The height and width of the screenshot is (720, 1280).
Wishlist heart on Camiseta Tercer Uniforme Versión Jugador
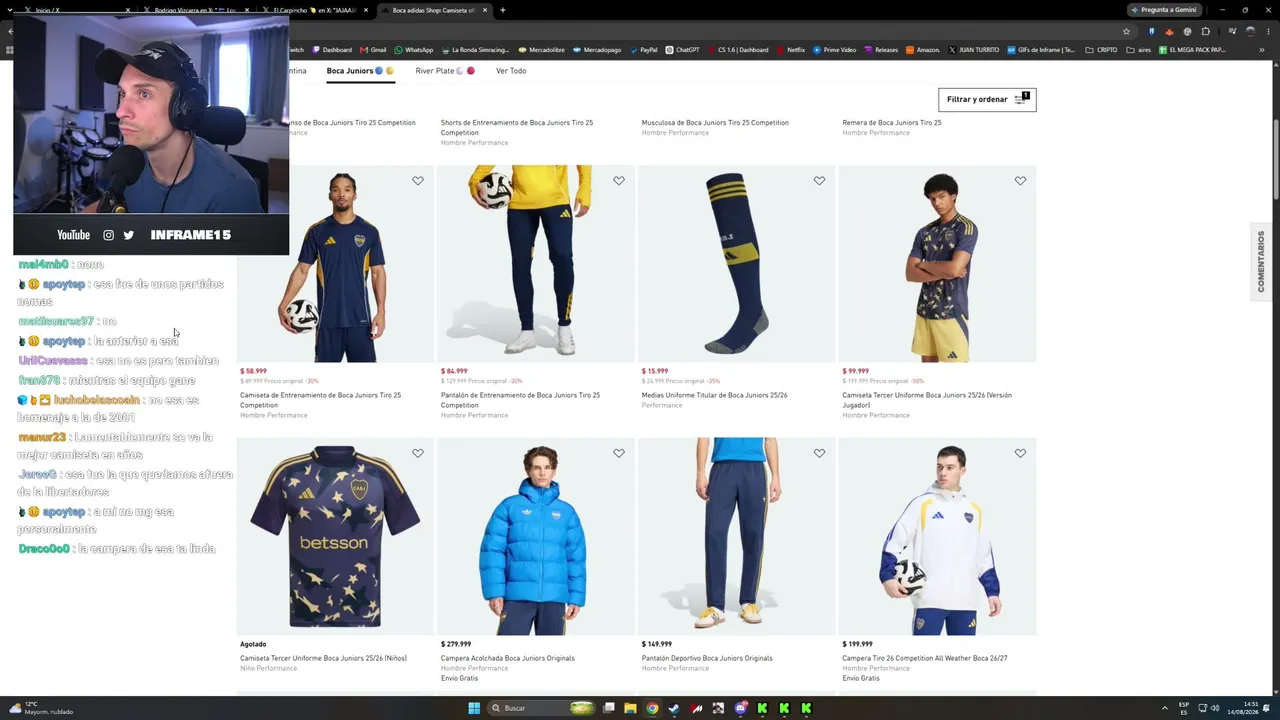(1020, 181)
